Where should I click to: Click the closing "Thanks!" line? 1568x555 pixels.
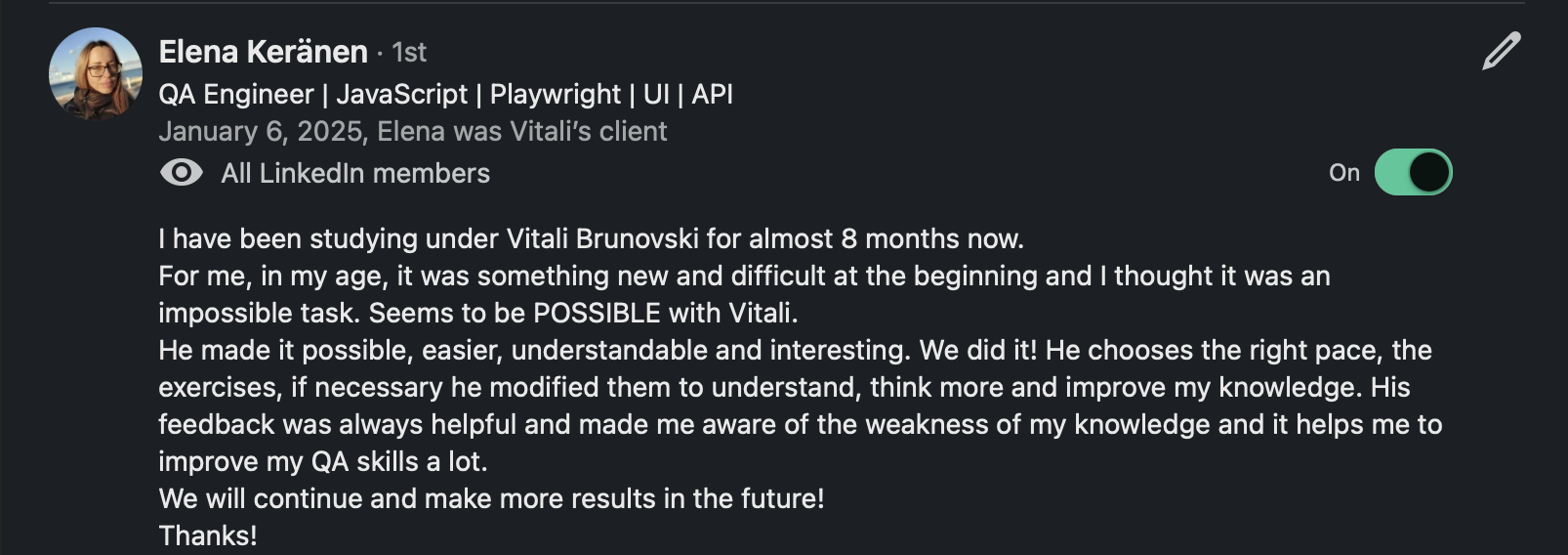click(208, 536)
